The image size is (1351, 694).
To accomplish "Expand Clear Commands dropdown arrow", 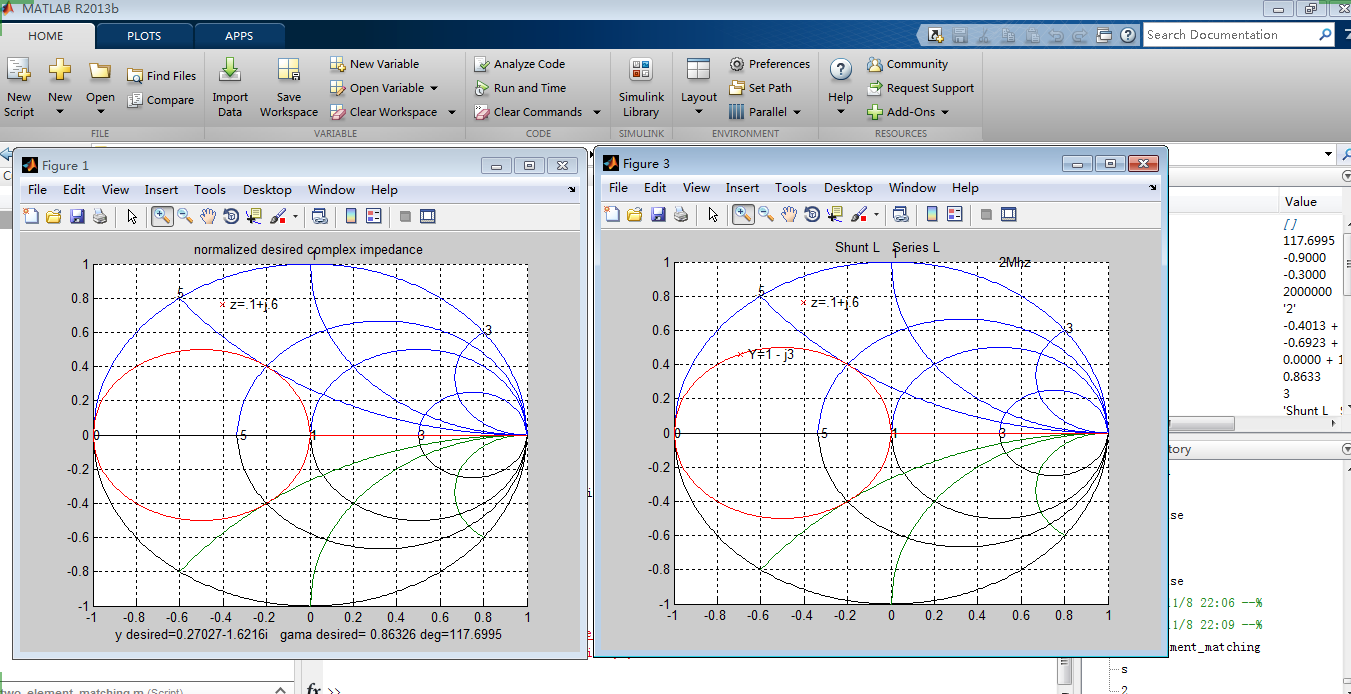I will (x=597, y=112).
